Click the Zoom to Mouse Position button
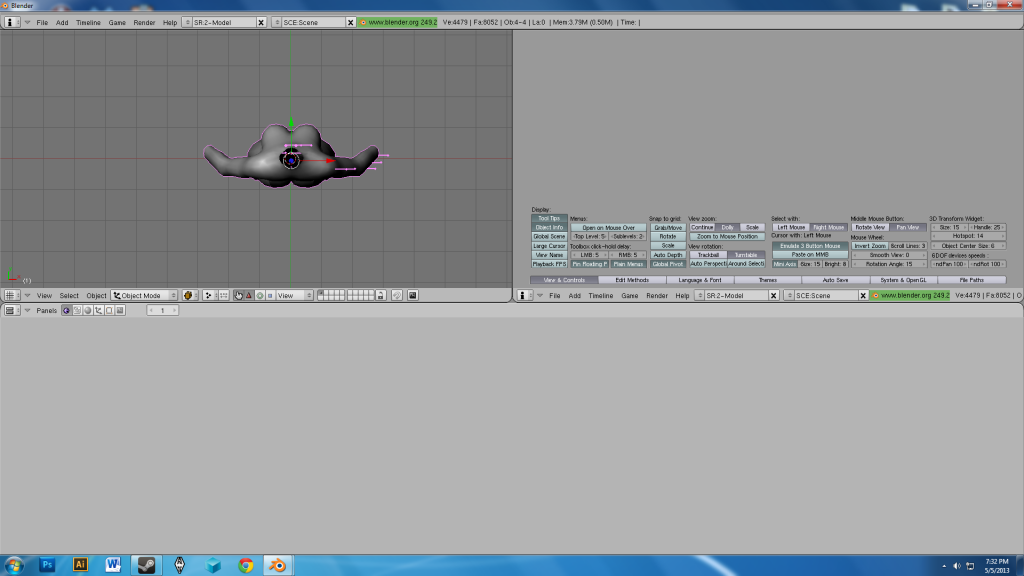Viewport: 1024px width, 576px height. (727, 235)
